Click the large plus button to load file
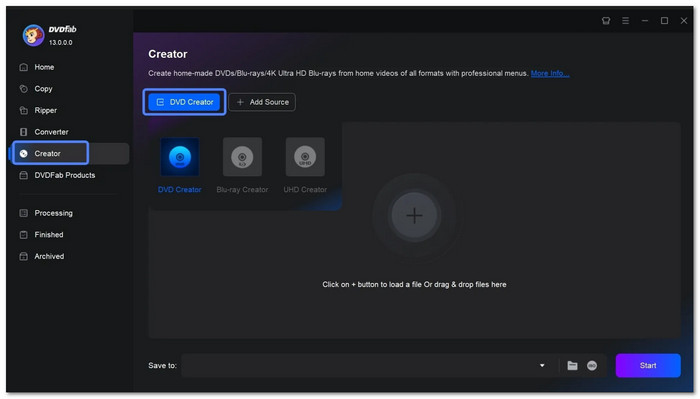This screenshot has width=700, height=399. [x=414, y=216]
